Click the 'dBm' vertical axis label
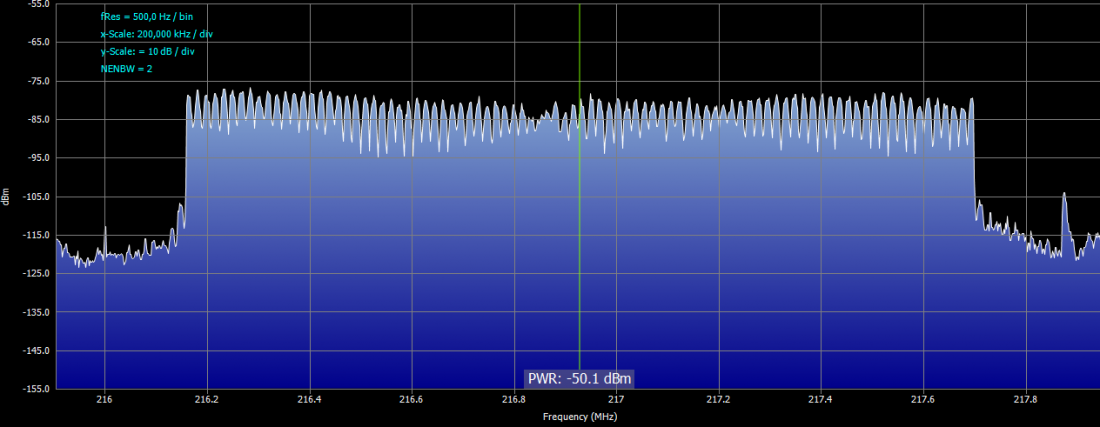The image size is (1100, 427). [x=6, y=196]
